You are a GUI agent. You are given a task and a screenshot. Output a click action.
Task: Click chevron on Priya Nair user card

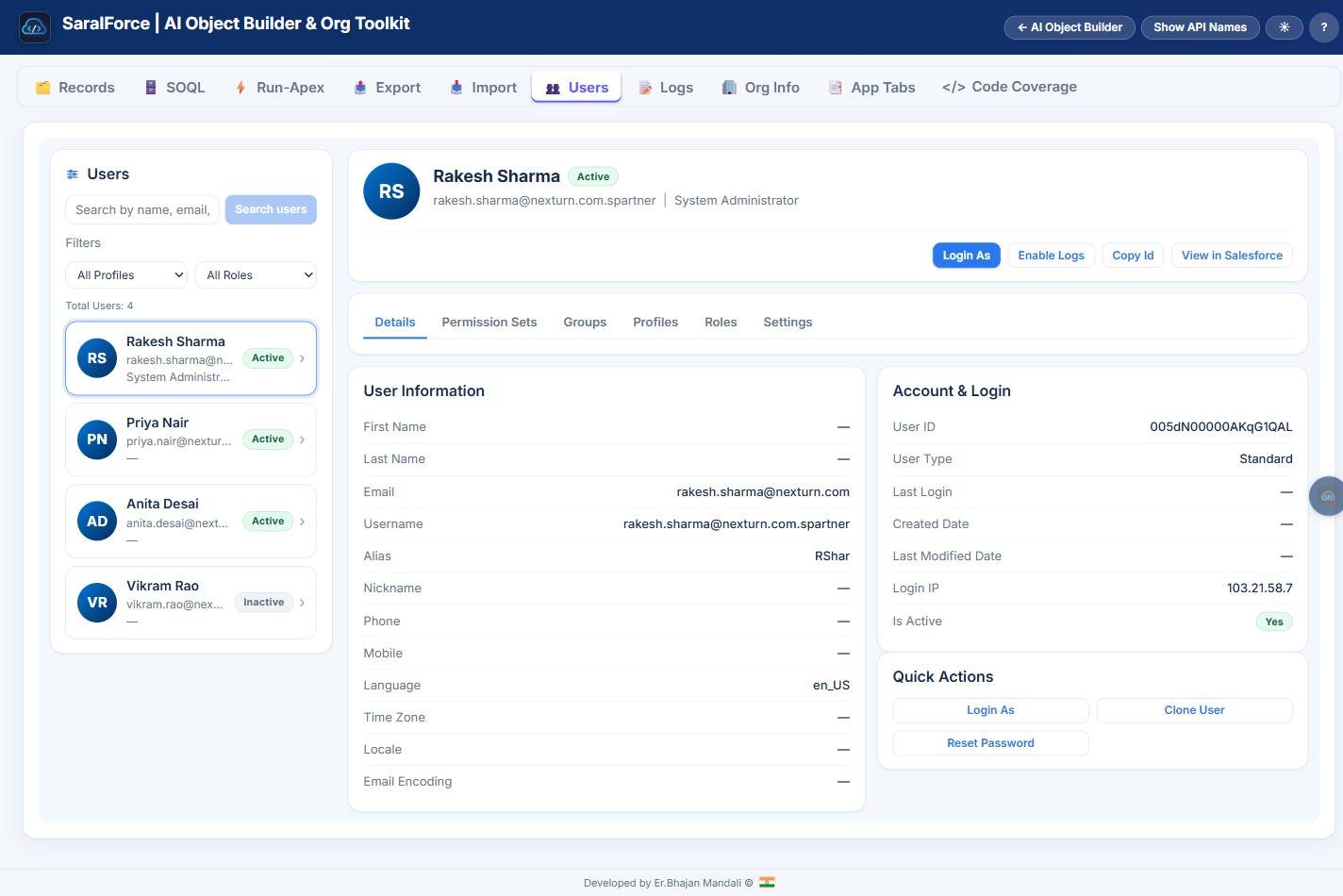(302, 440)
